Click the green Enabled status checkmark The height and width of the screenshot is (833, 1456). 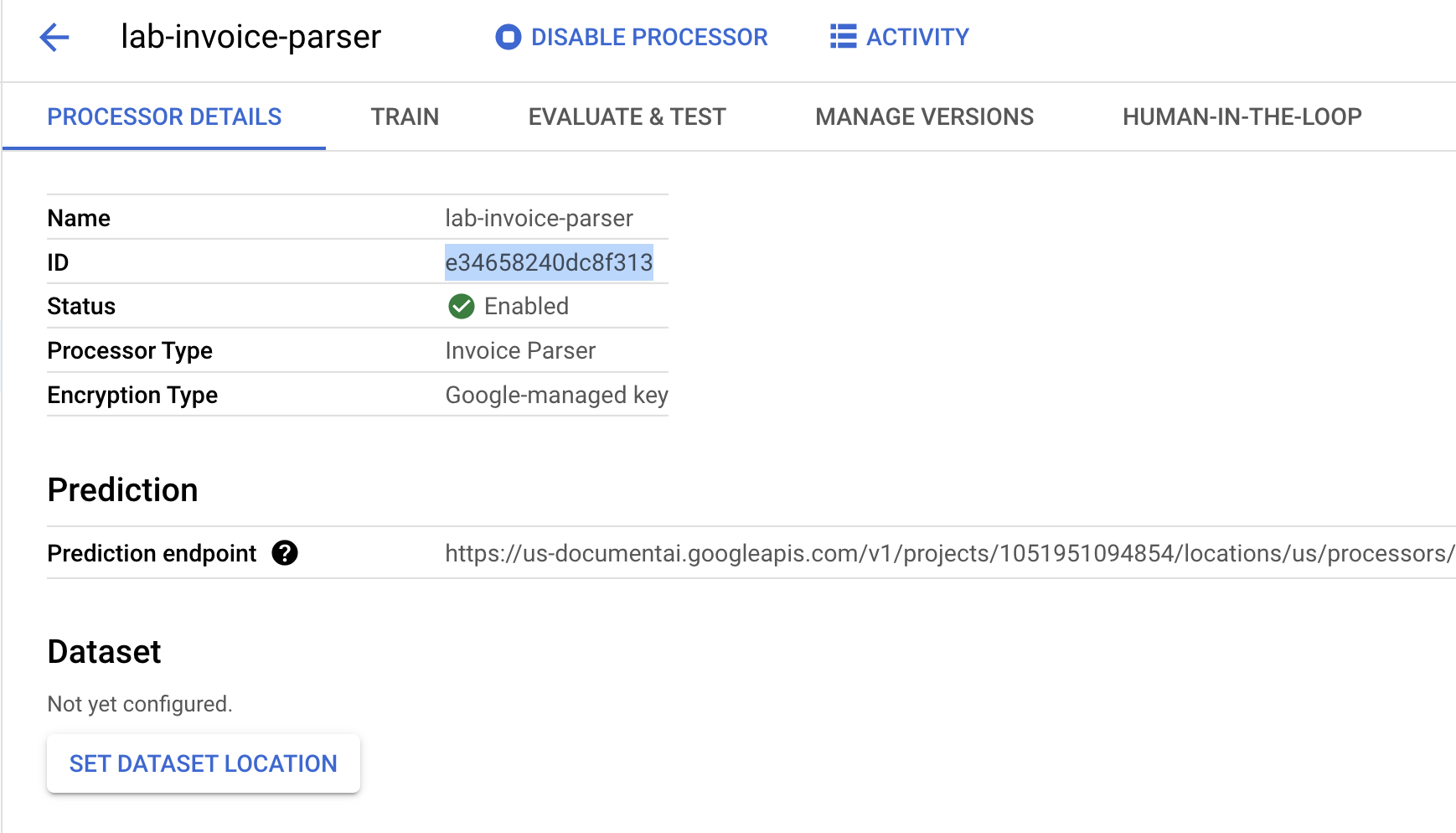[x=461, y=307]
